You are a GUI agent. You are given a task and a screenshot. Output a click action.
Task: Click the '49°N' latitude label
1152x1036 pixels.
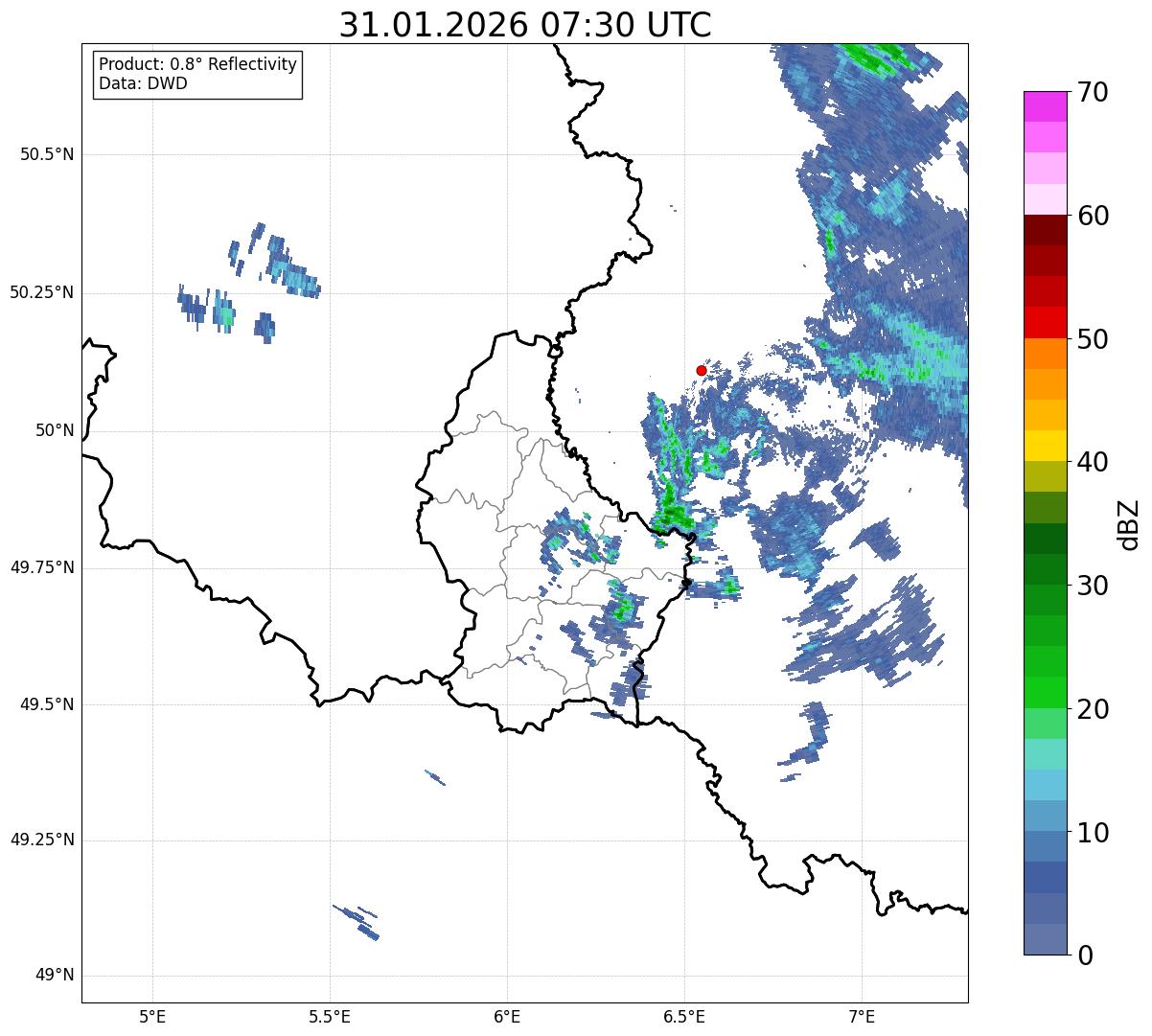(55, 976)
